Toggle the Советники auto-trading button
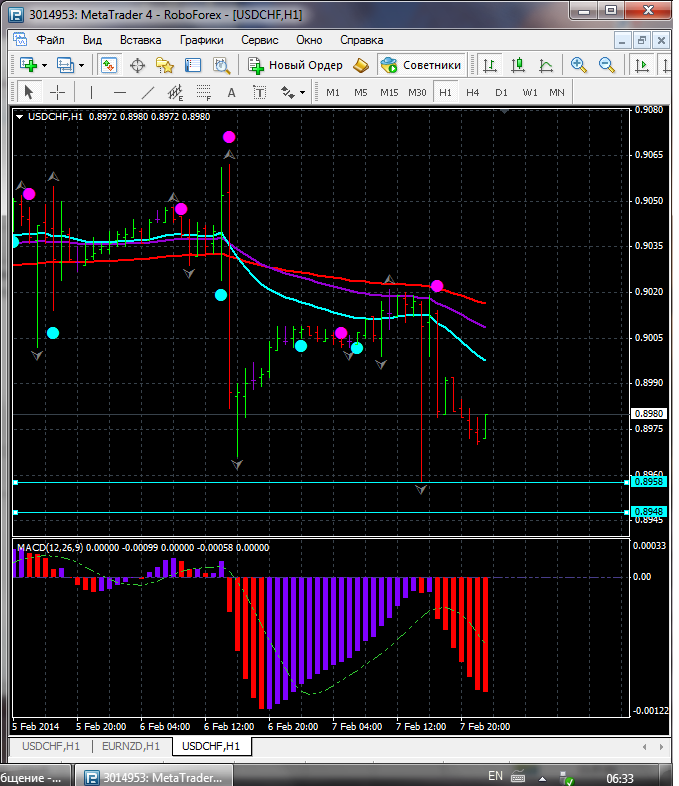 click(x=421, y=65)
